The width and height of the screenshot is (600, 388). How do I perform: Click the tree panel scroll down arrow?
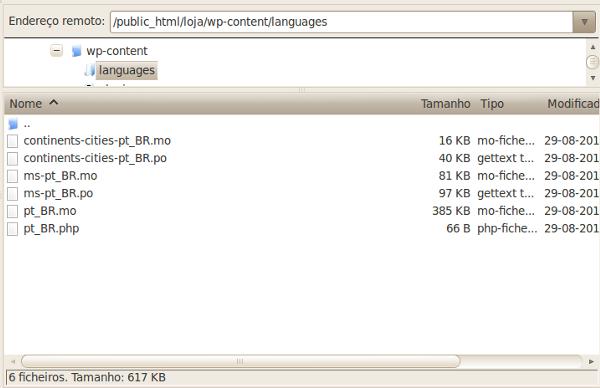point(592,78)
